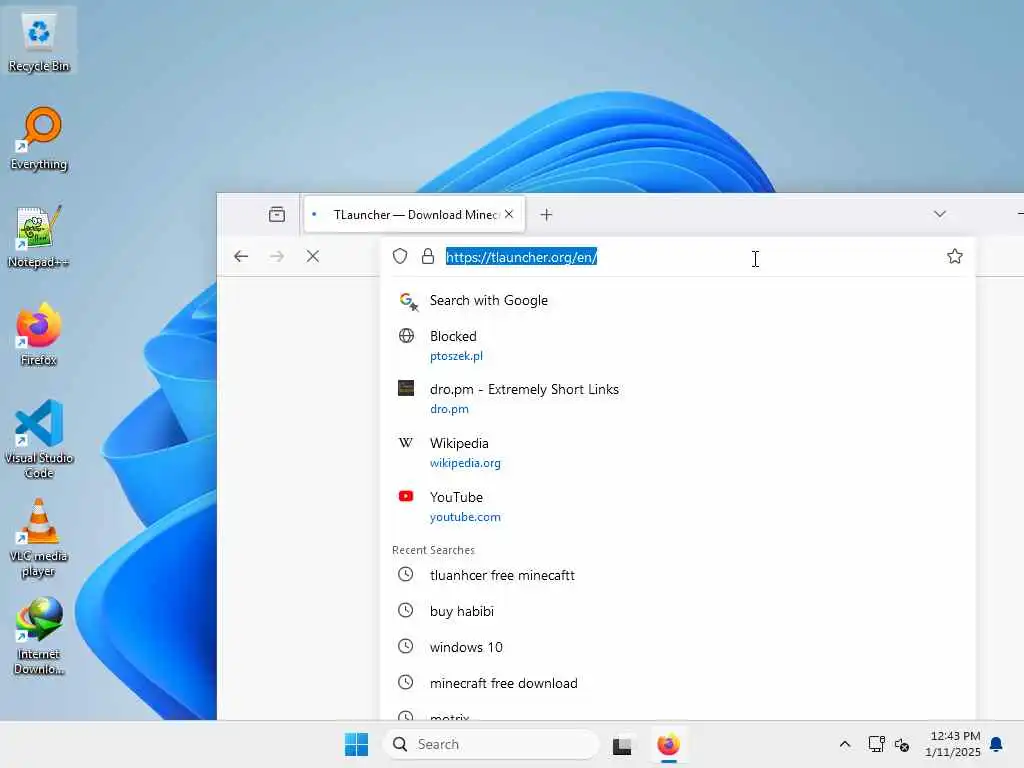The image size is (1024, 768).
Task: Click the Wikipedia W icon
Action: tap(406, 443)
